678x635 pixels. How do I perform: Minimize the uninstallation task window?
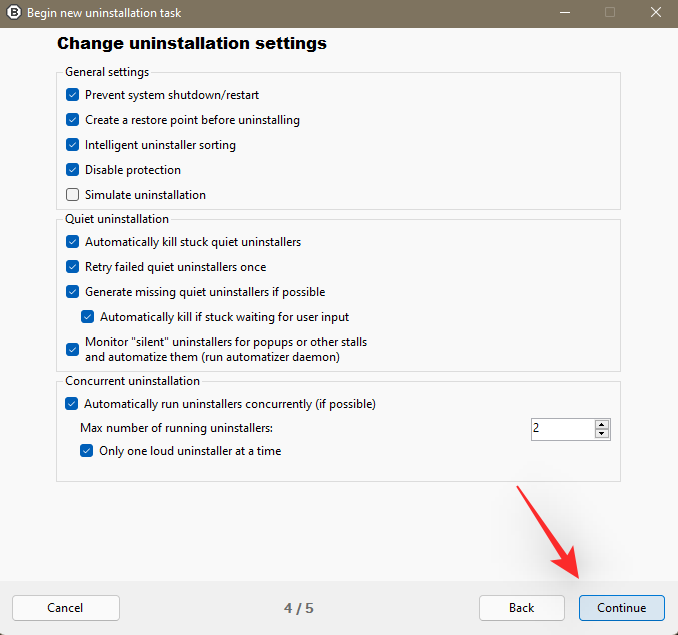pos(564,13)
